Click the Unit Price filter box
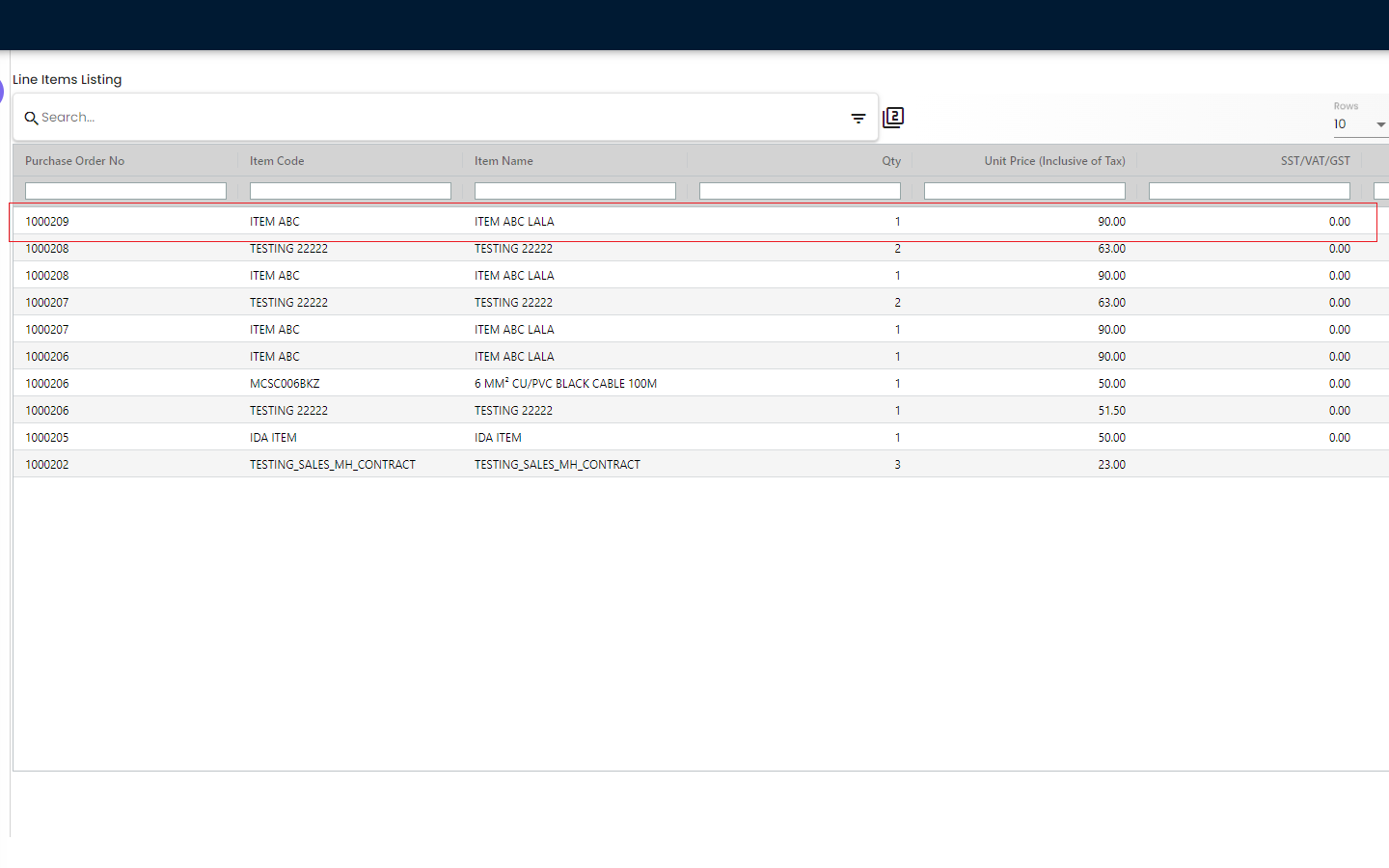The image size is (1389, 868). [1024, 191]
